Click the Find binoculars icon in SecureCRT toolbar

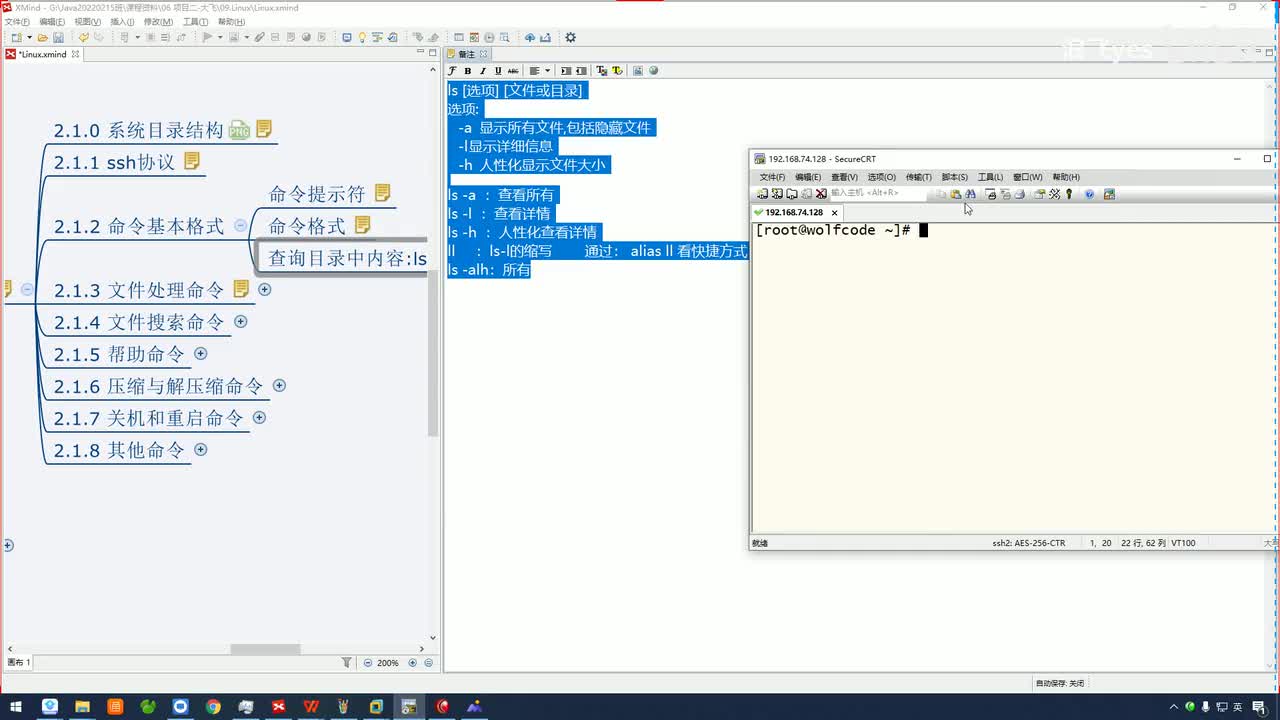coord(970,194)
